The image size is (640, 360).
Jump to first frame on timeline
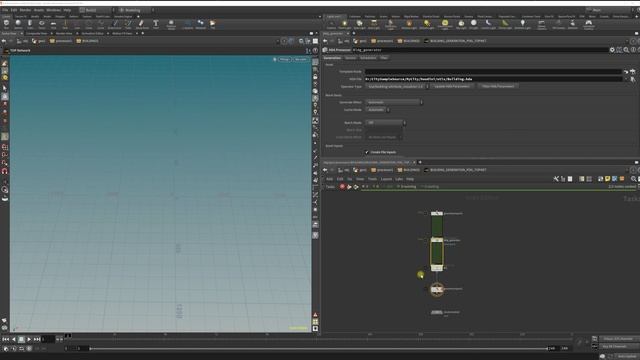[x=6, y=339]
